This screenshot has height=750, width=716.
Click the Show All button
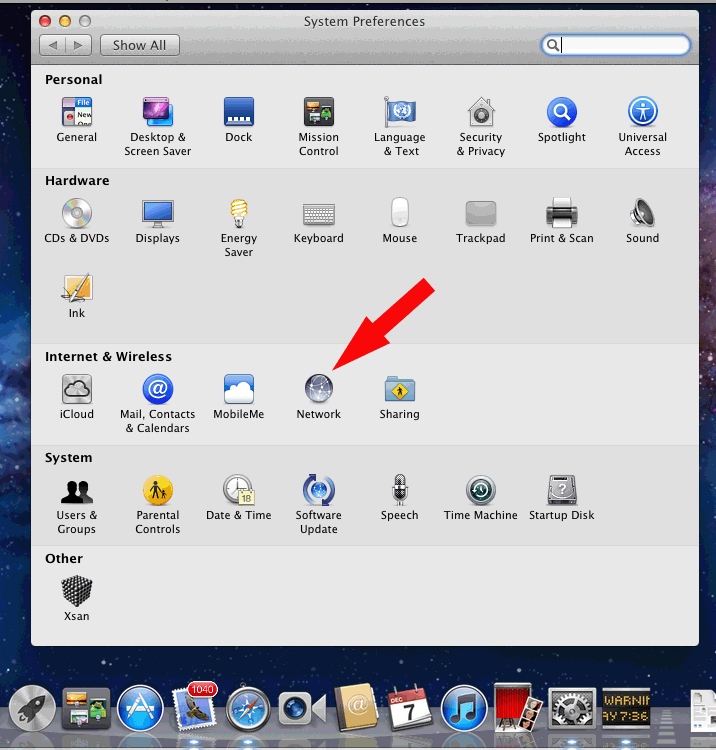click(140, 45)
